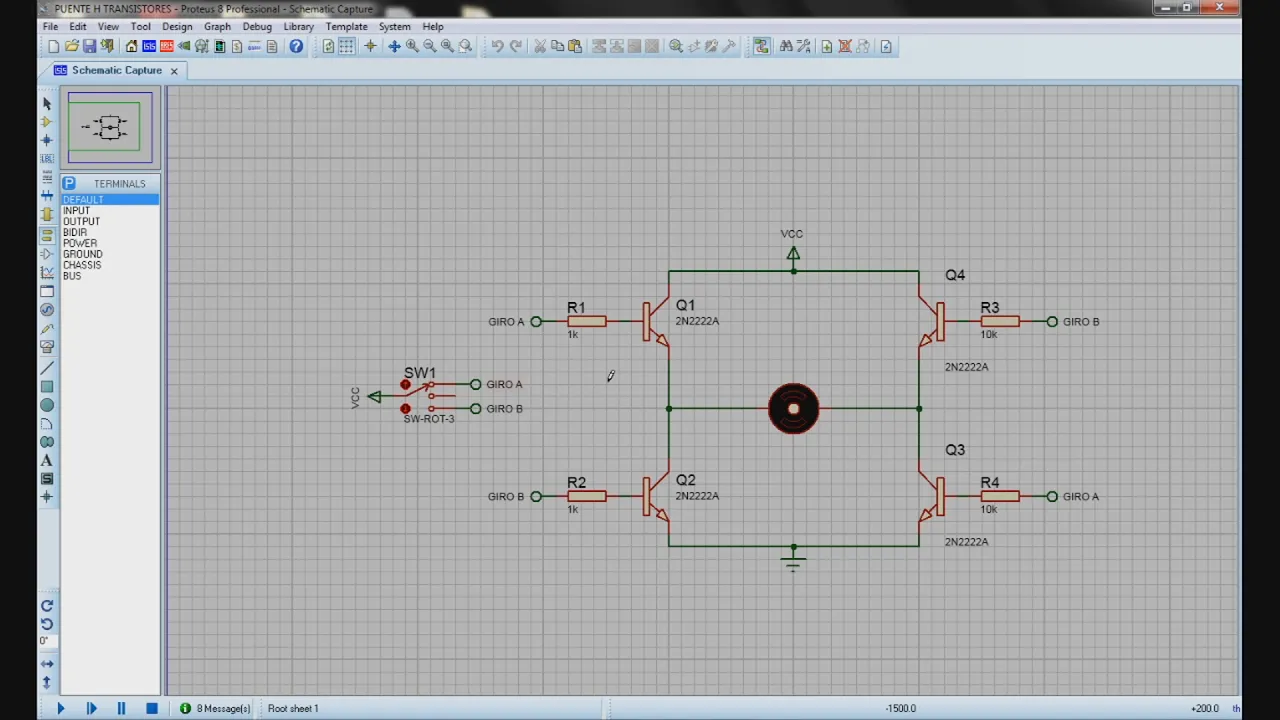Click the Rotate Anti-Clockwise icon
The image size is (1280, 720).
click(47, 624)
